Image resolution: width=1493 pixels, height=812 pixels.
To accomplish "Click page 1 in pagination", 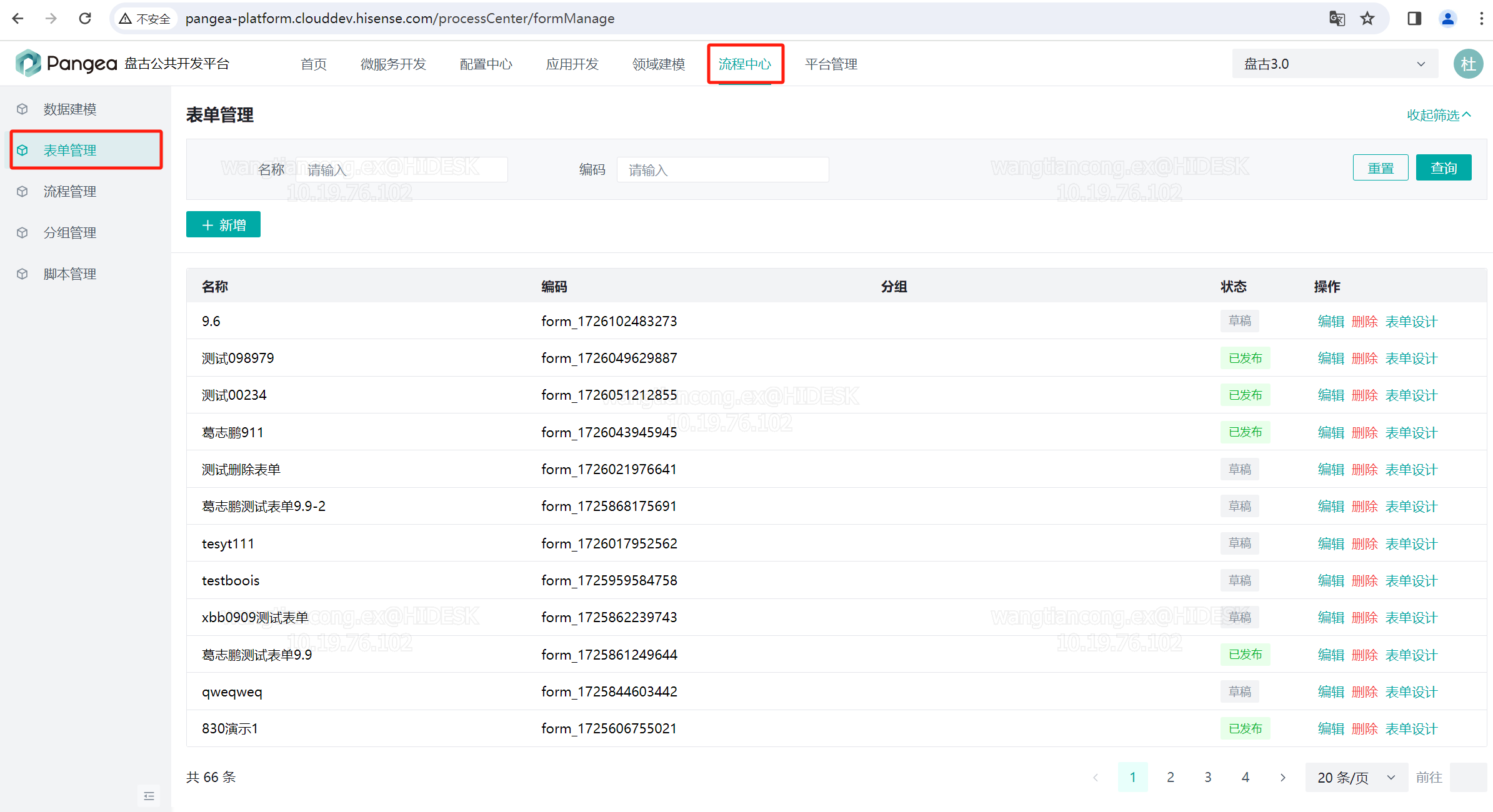I will click(x=1133, y=778).
